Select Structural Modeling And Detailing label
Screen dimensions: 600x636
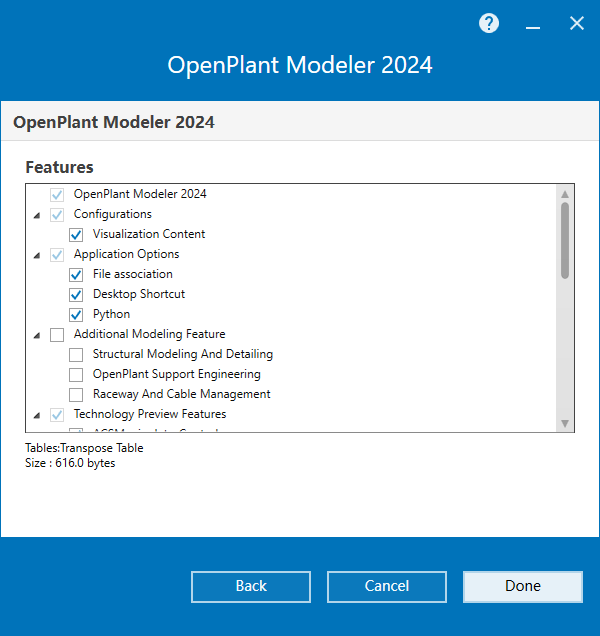[x=183, y=354]
